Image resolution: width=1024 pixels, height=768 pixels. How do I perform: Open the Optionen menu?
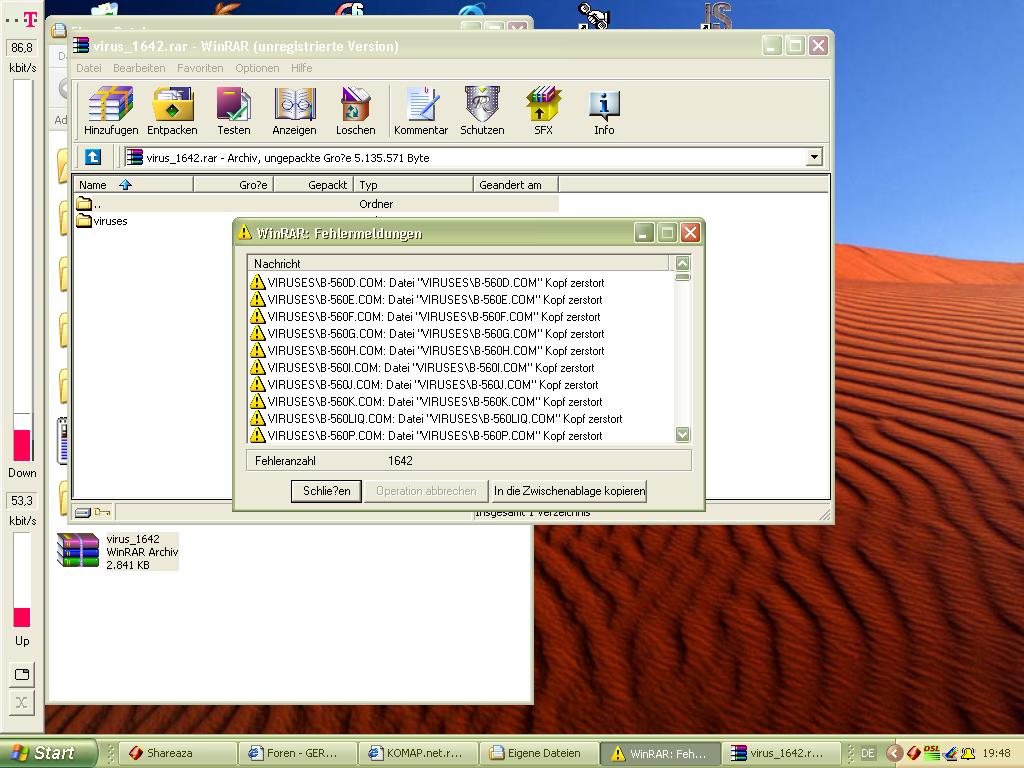click(x=257, y=68)
